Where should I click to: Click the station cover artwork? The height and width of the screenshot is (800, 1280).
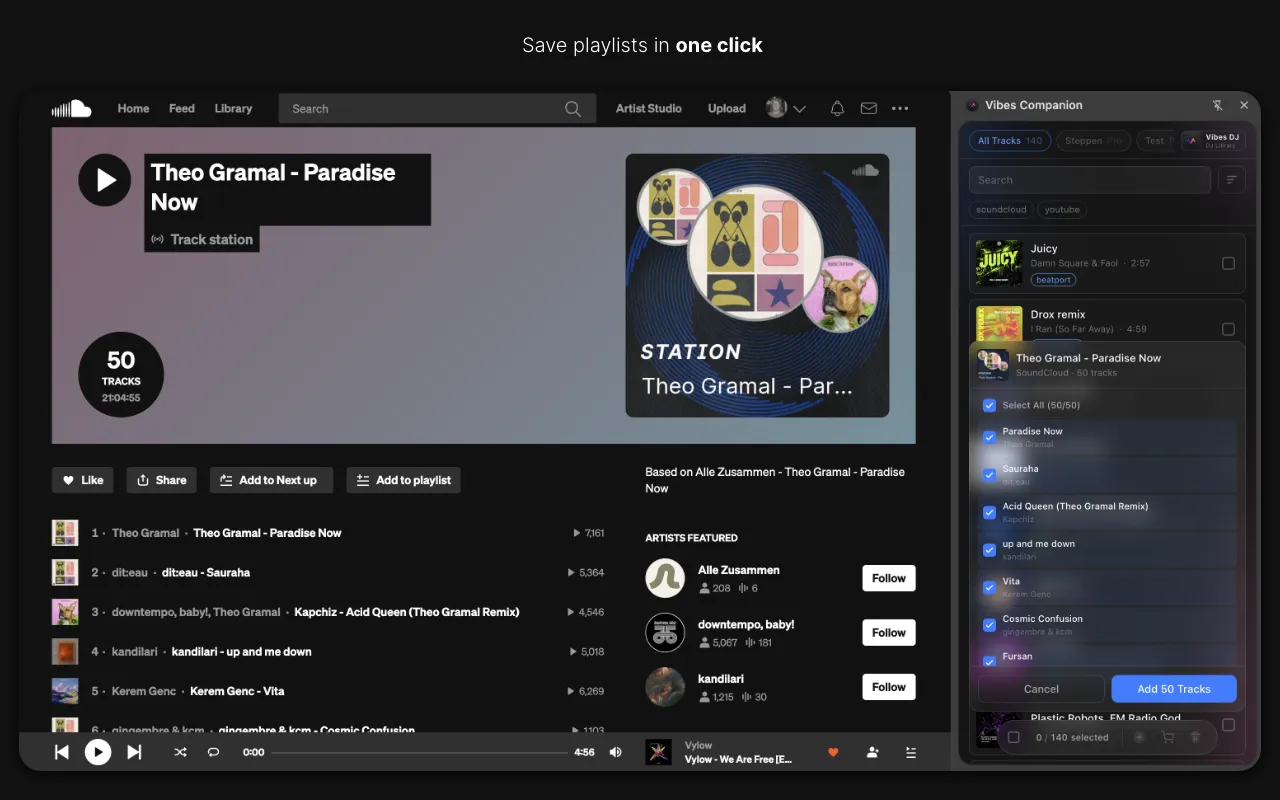pyautogui.click(x=757, y=285)
